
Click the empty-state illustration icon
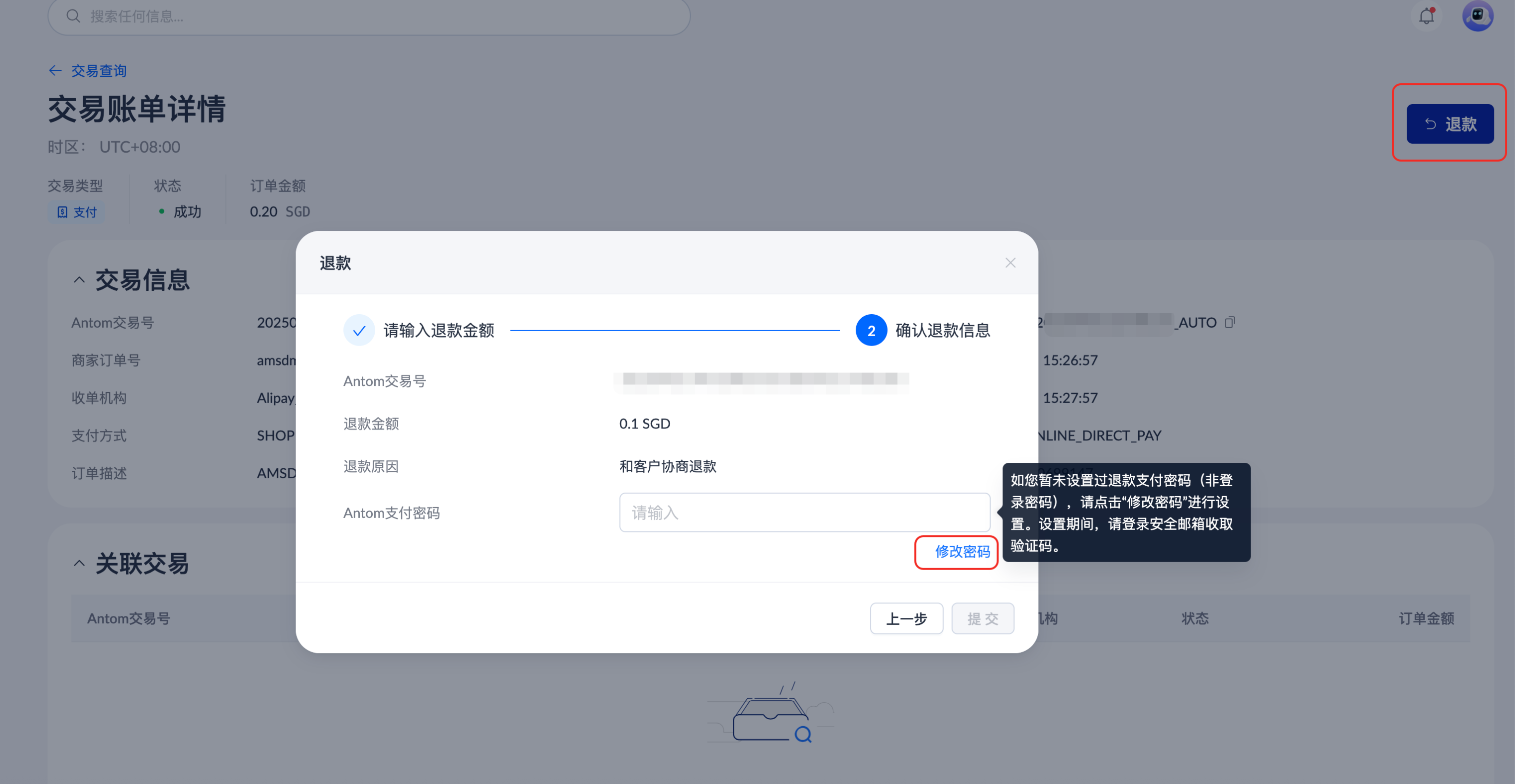coord(770,713)
